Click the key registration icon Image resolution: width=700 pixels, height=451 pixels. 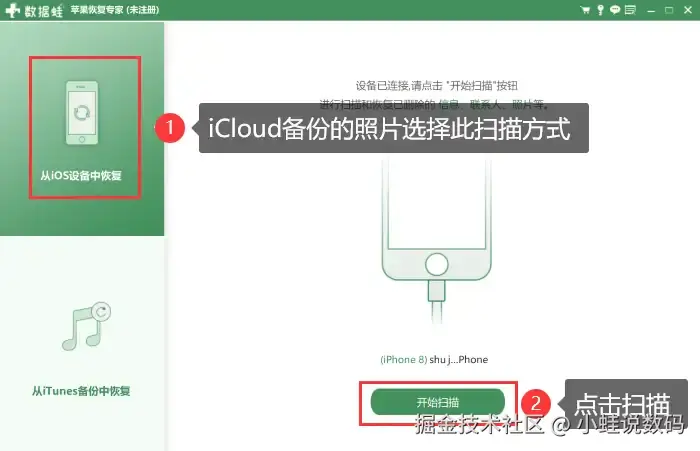[x=600, y=10]
